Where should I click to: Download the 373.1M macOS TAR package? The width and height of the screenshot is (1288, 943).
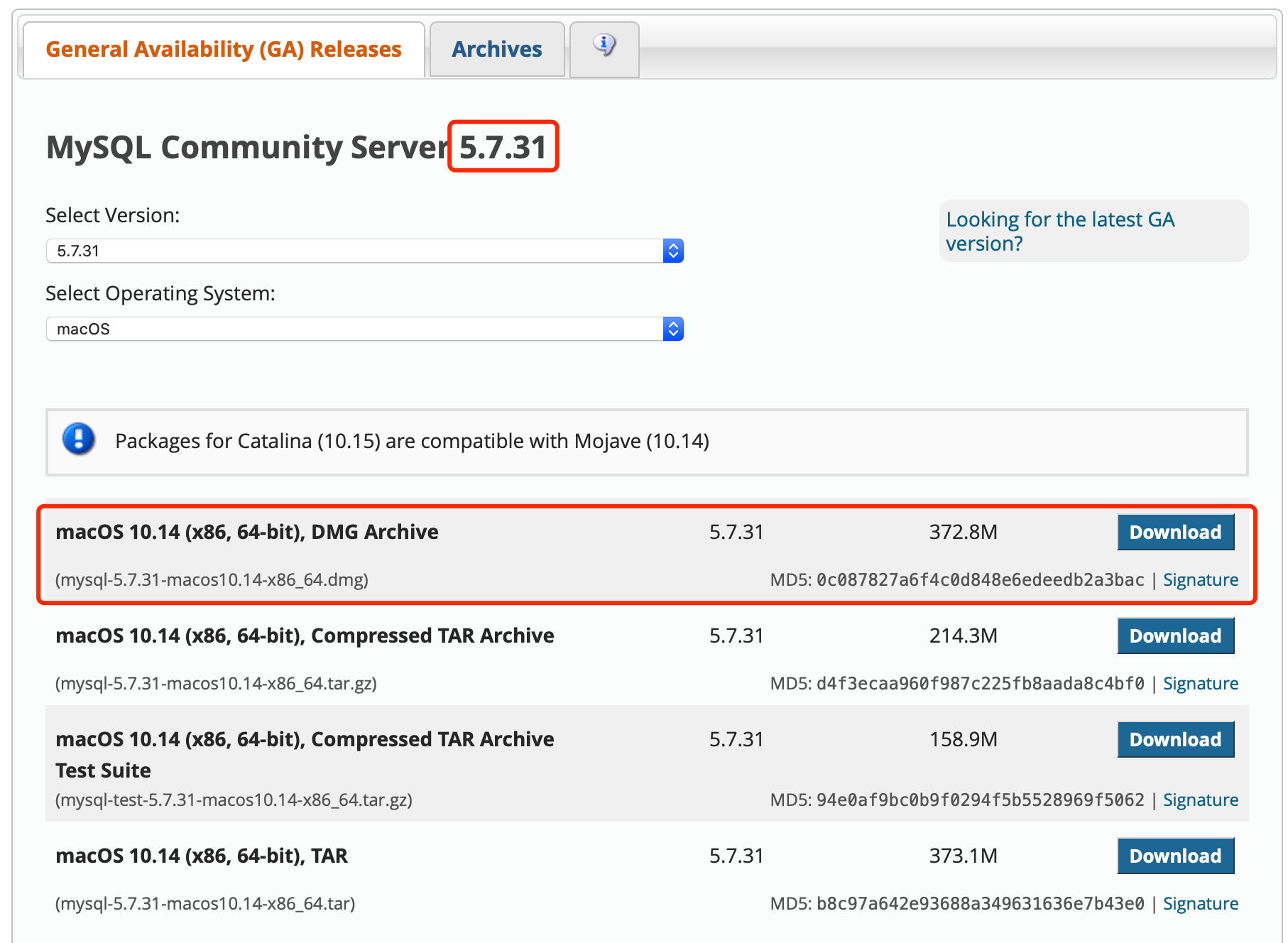pyautogui.click(x=1176, y=856)
